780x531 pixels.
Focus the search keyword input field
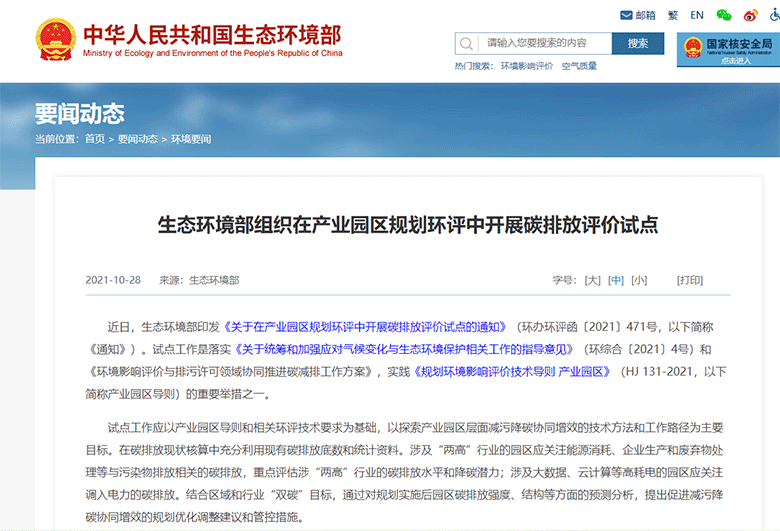[x=545, y=44]
